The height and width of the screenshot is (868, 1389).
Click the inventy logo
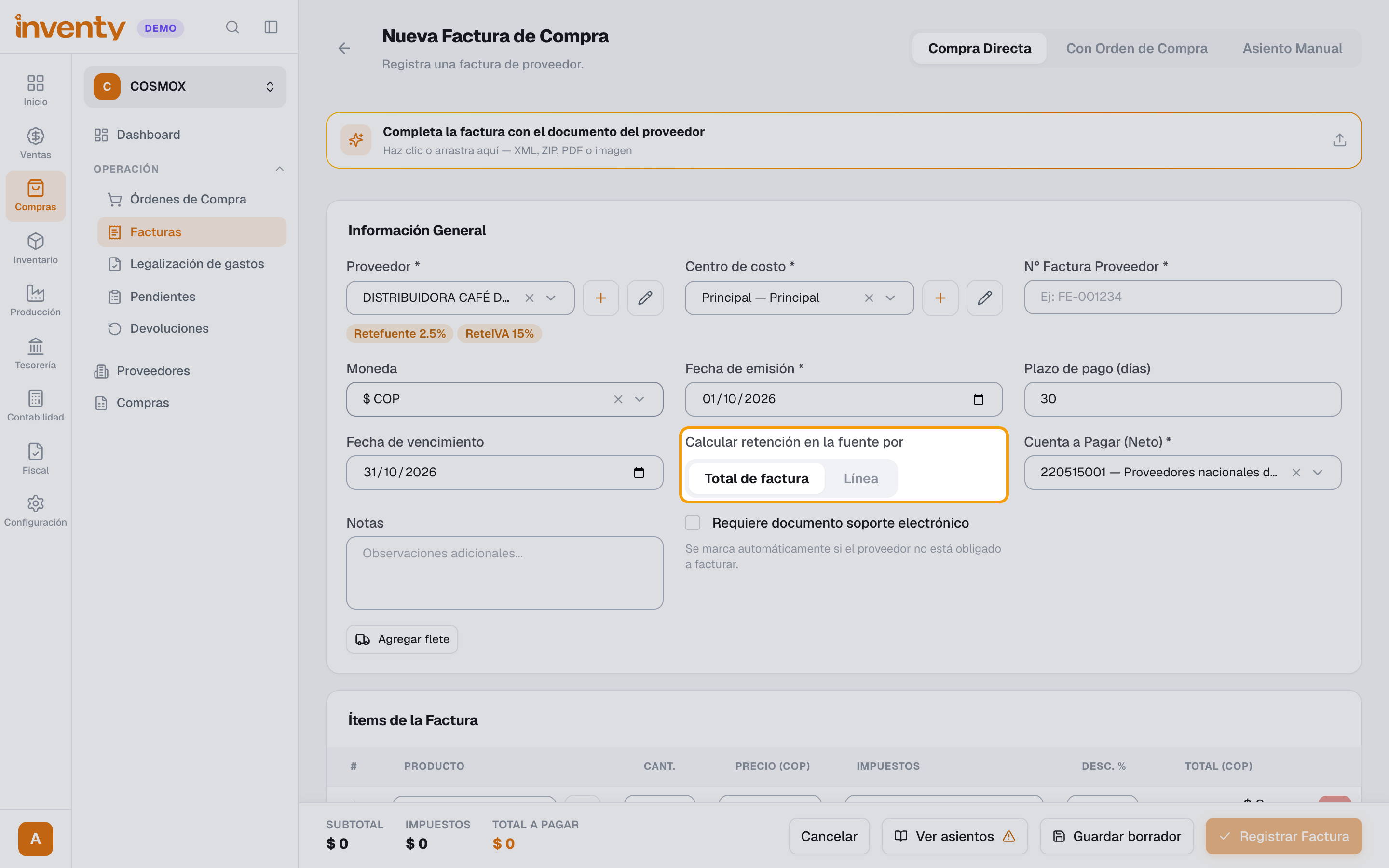[70, 27]
